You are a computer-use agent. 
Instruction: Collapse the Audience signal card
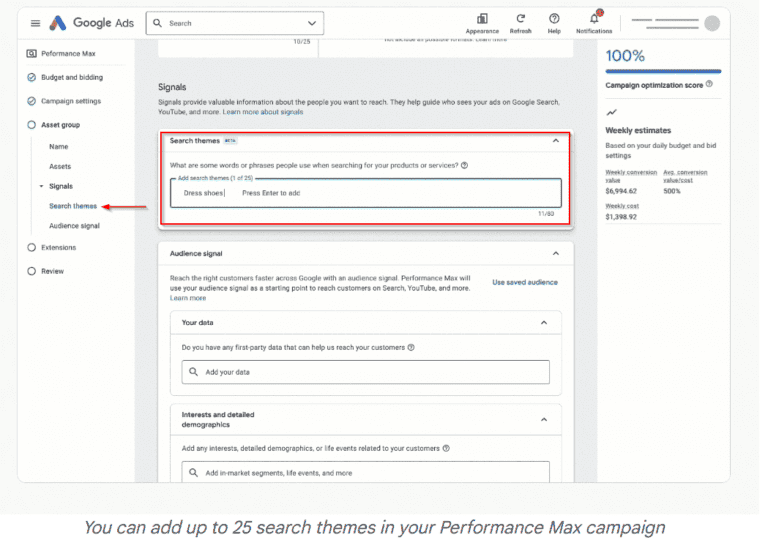pos(555,254)
